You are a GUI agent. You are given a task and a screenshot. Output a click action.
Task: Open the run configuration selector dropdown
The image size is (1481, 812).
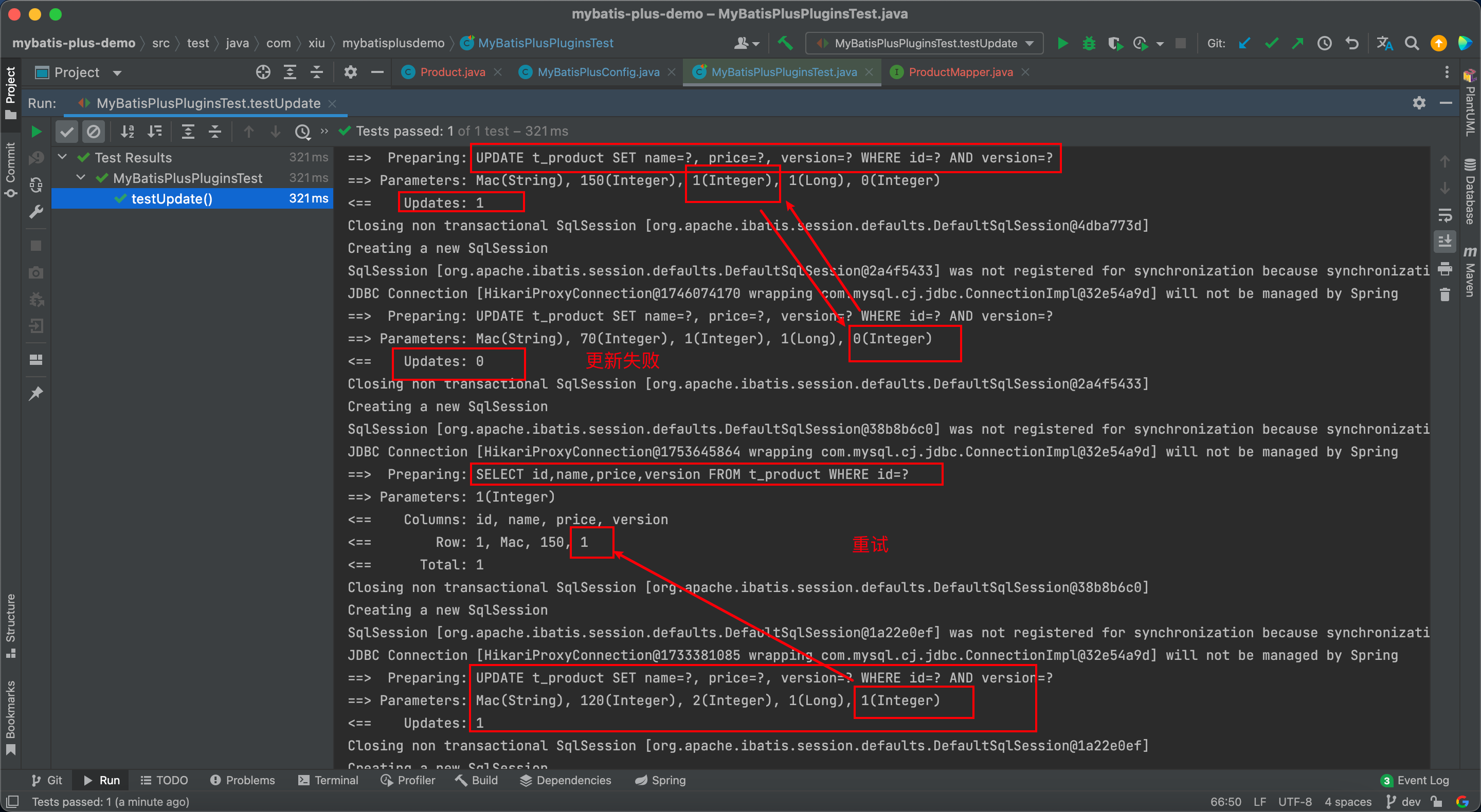[925, 43]
